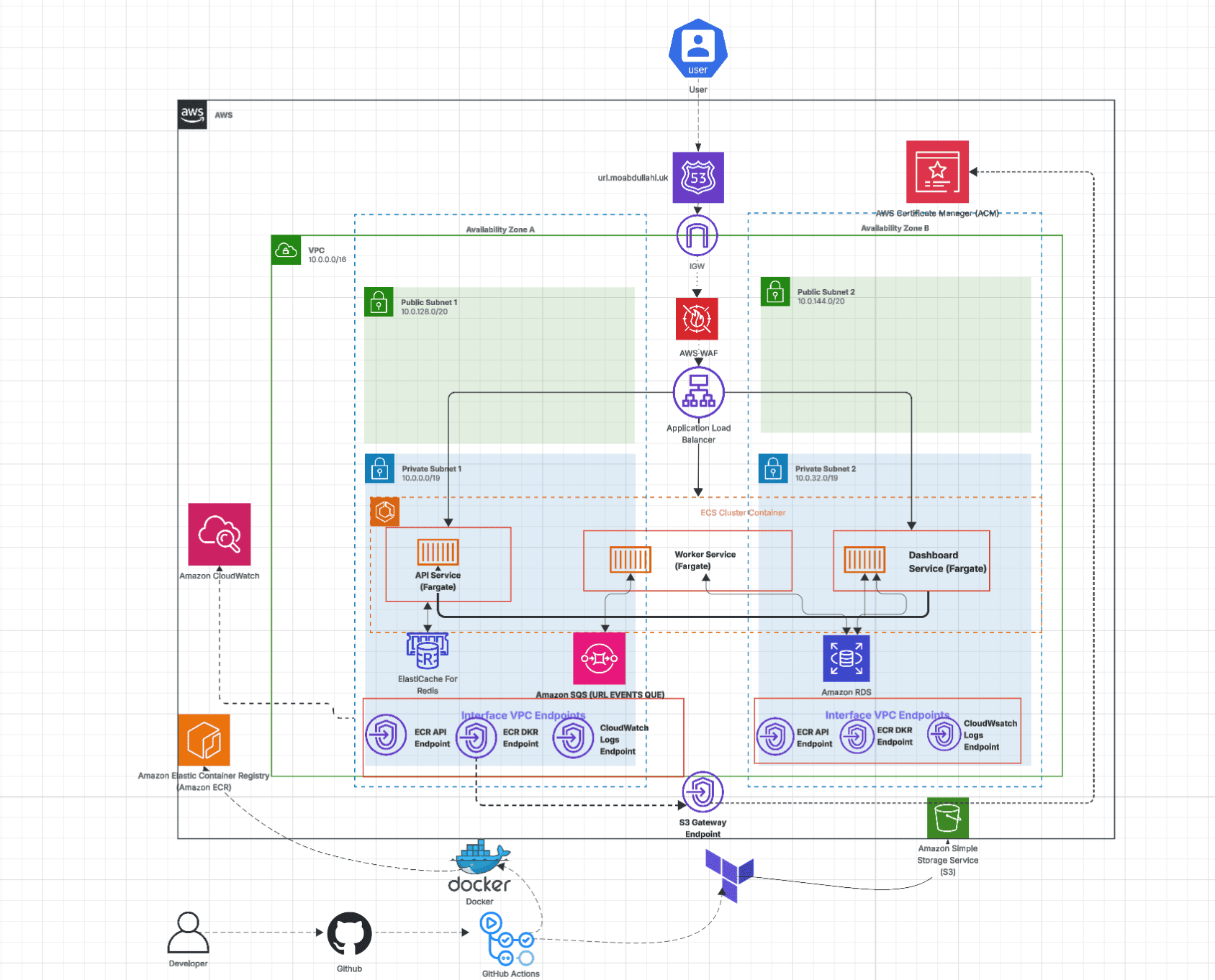Select the Worker Service container icon
This screenshot has width=1215, height=980.
coord(631,559)
